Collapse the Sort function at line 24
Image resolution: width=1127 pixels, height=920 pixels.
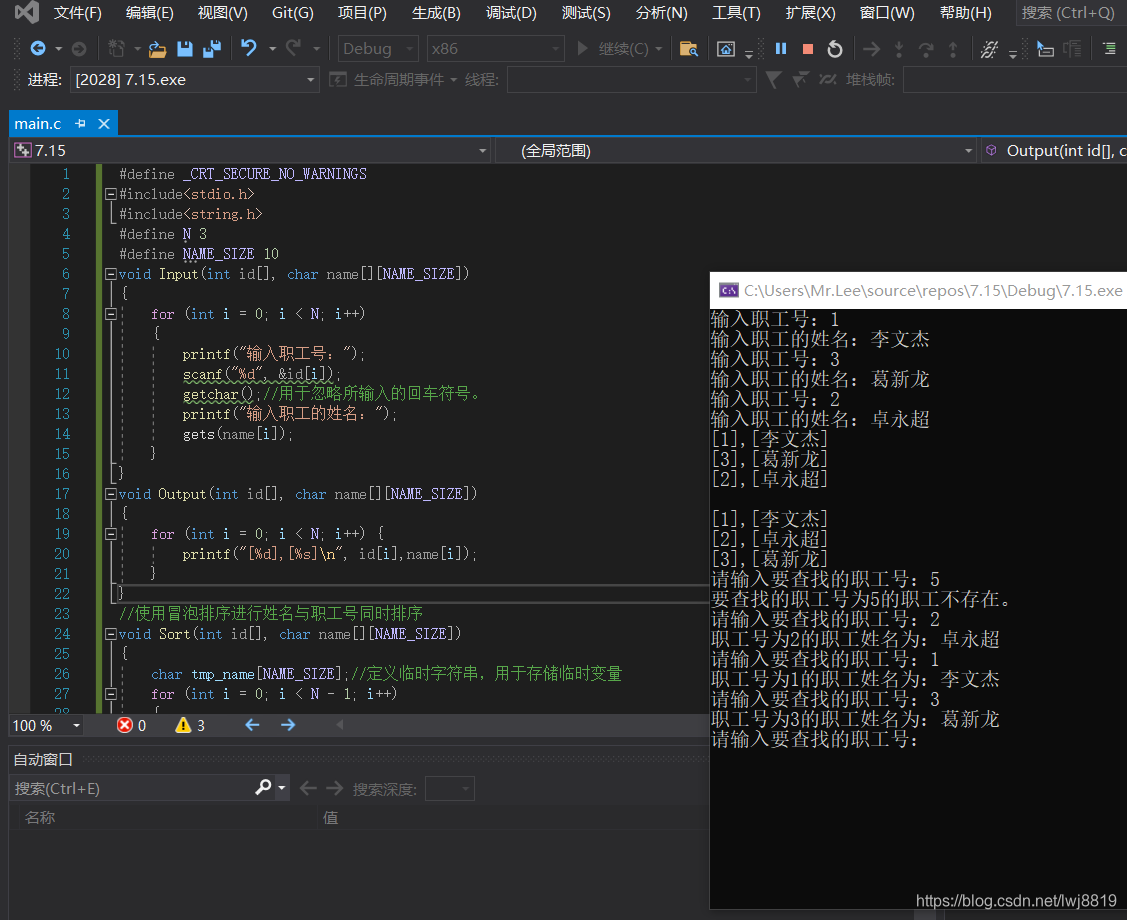[111, 634]
